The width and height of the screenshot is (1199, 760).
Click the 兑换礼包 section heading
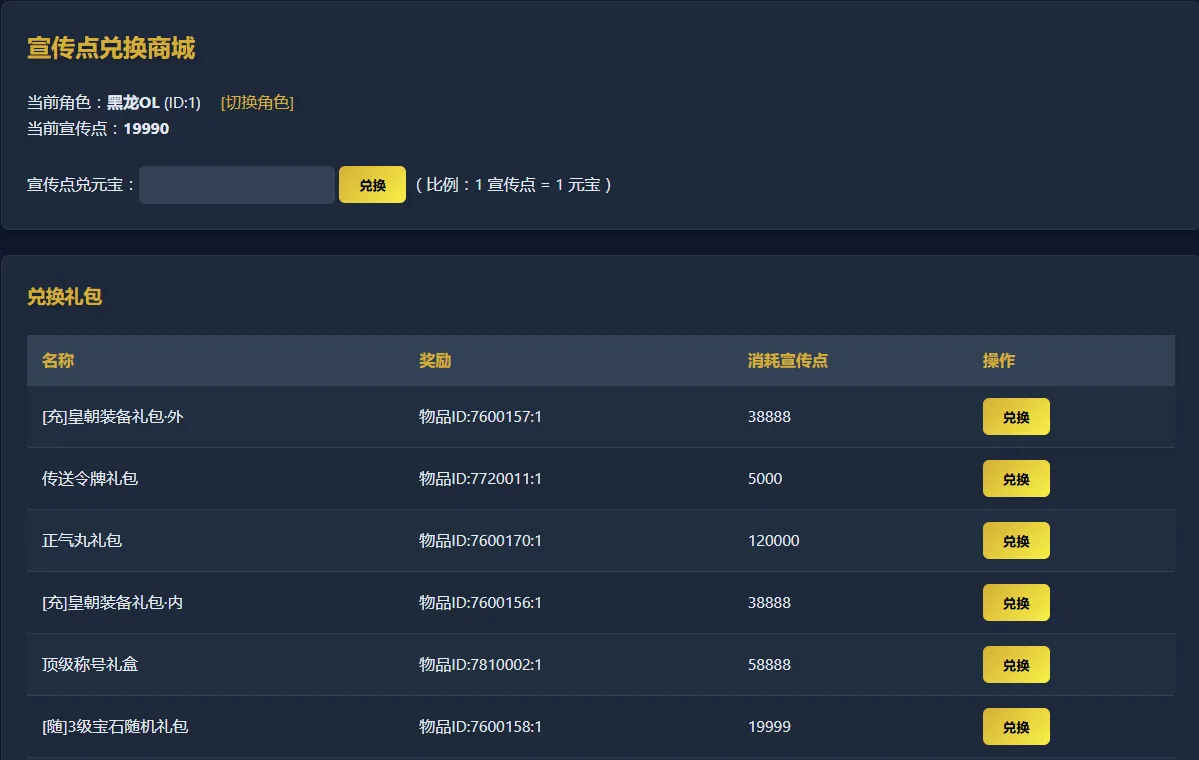(x=64, y=297)
